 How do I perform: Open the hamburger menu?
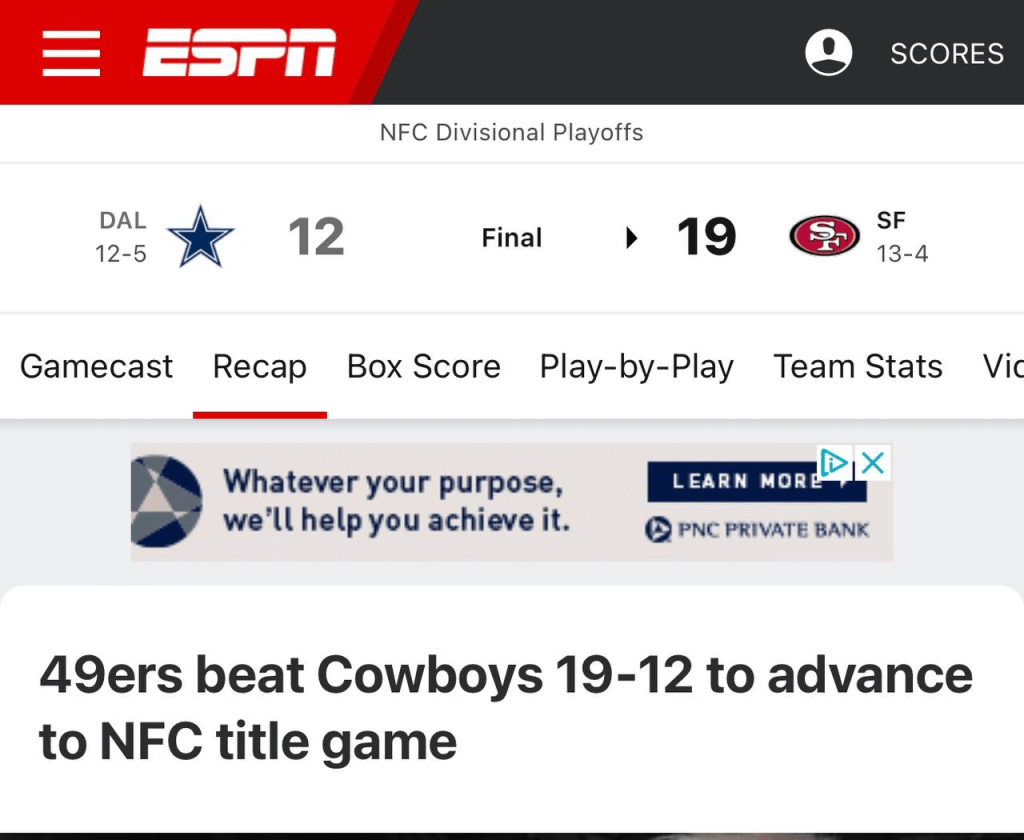71,52
